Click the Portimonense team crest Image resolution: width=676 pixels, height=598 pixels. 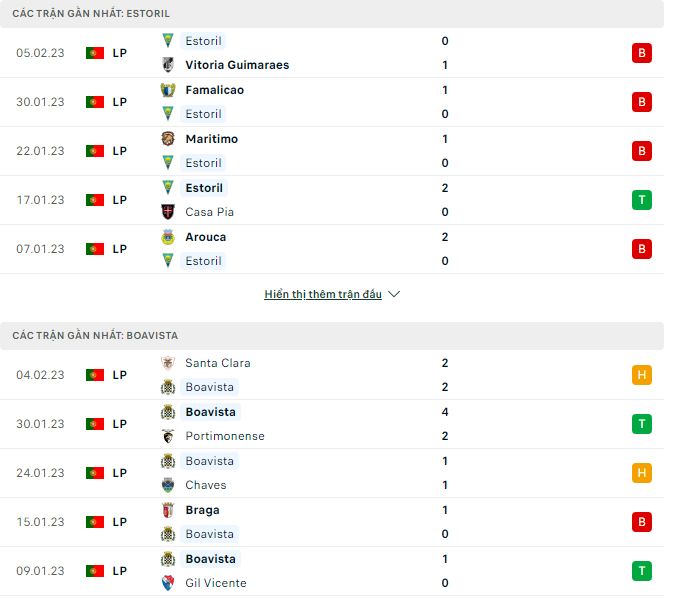click(x=168, y=436)
